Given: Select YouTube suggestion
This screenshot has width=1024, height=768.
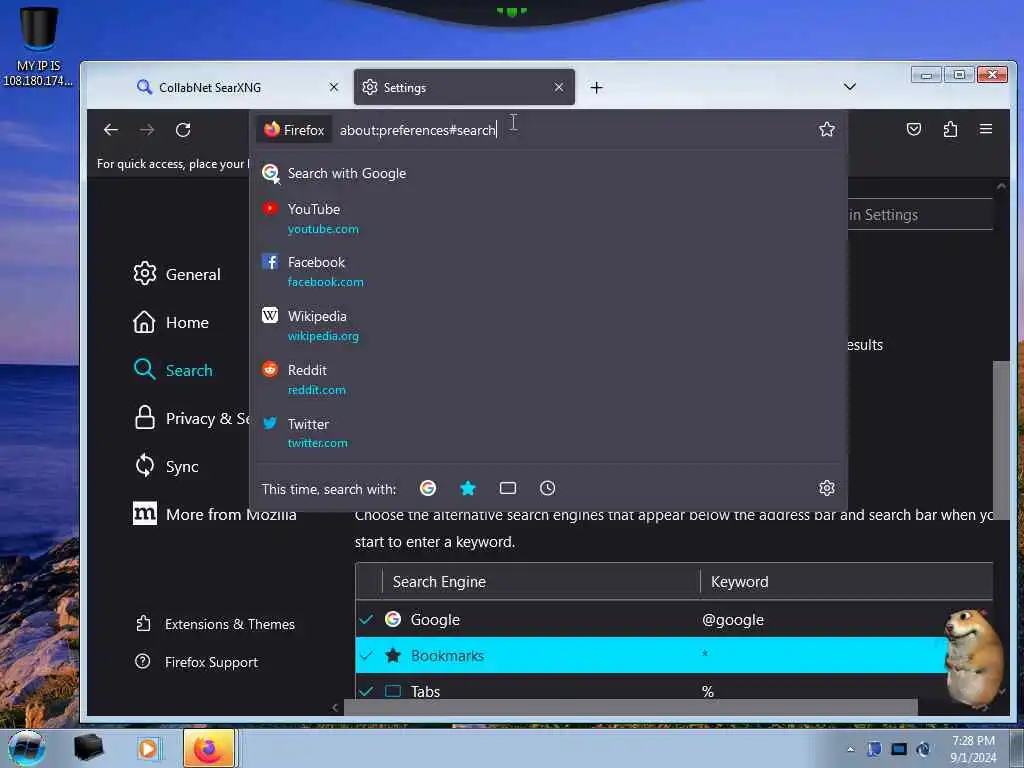Looking at the screenshot, I should (548, 218).
